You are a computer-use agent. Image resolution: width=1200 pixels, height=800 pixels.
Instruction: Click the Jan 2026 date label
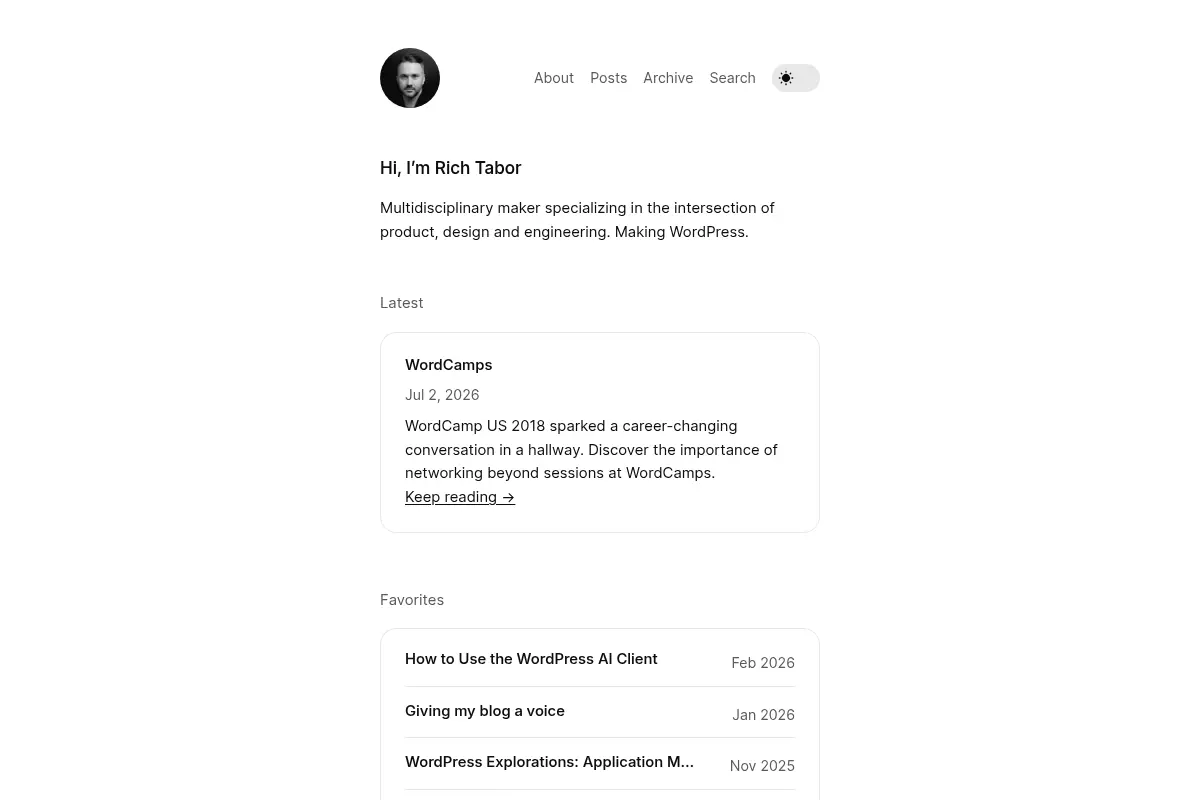763,715
